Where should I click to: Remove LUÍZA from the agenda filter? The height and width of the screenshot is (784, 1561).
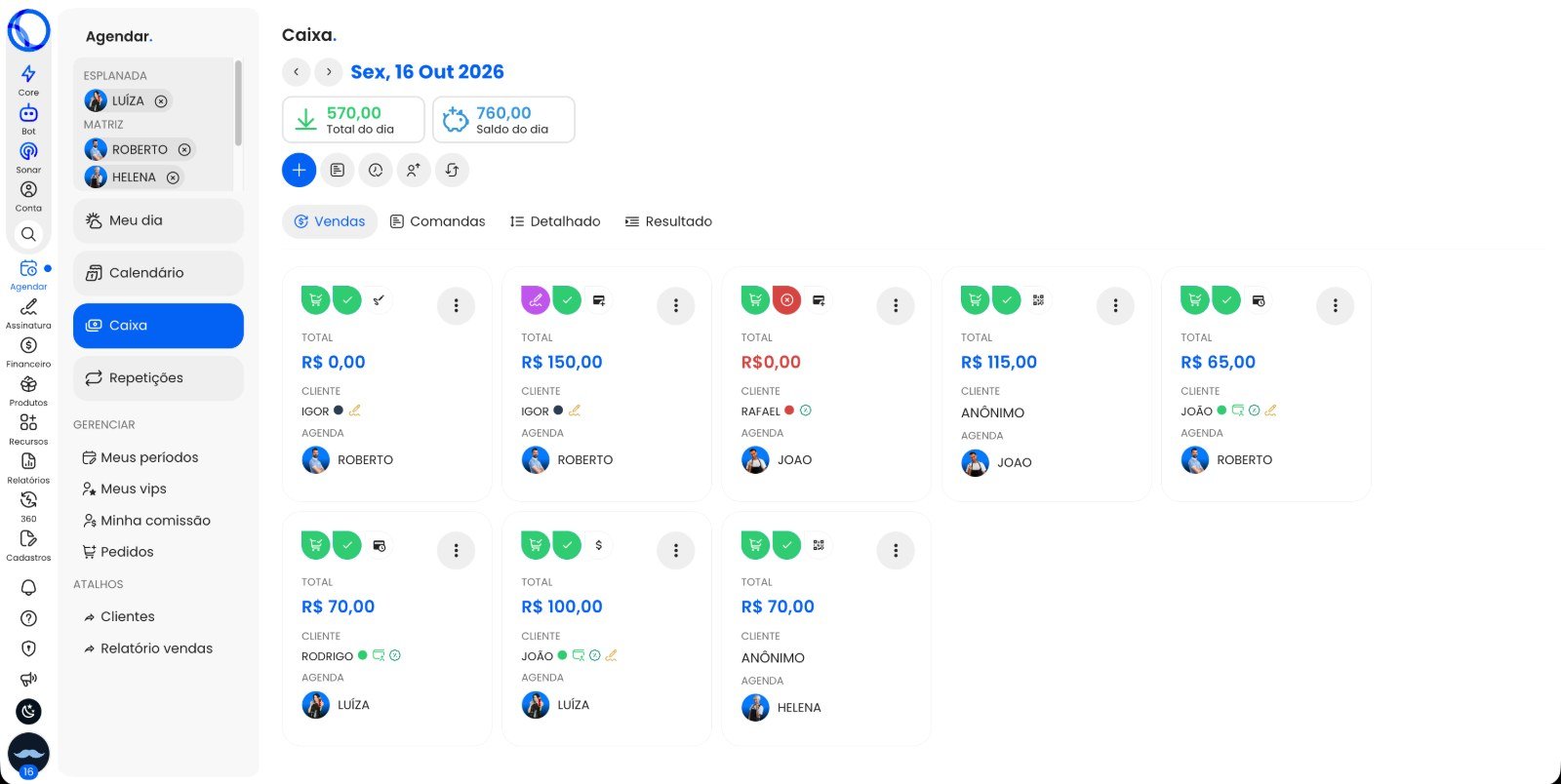(x=161, y=101)
